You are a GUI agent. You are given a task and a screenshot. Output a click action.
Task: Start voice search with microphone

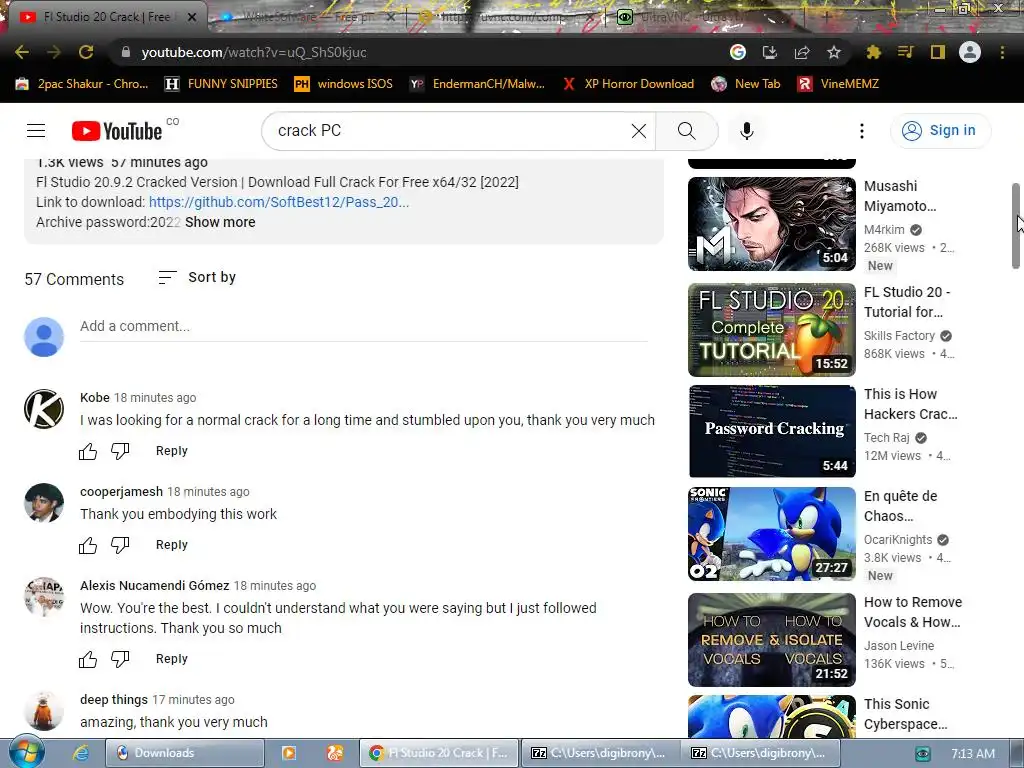click(746, 131)
